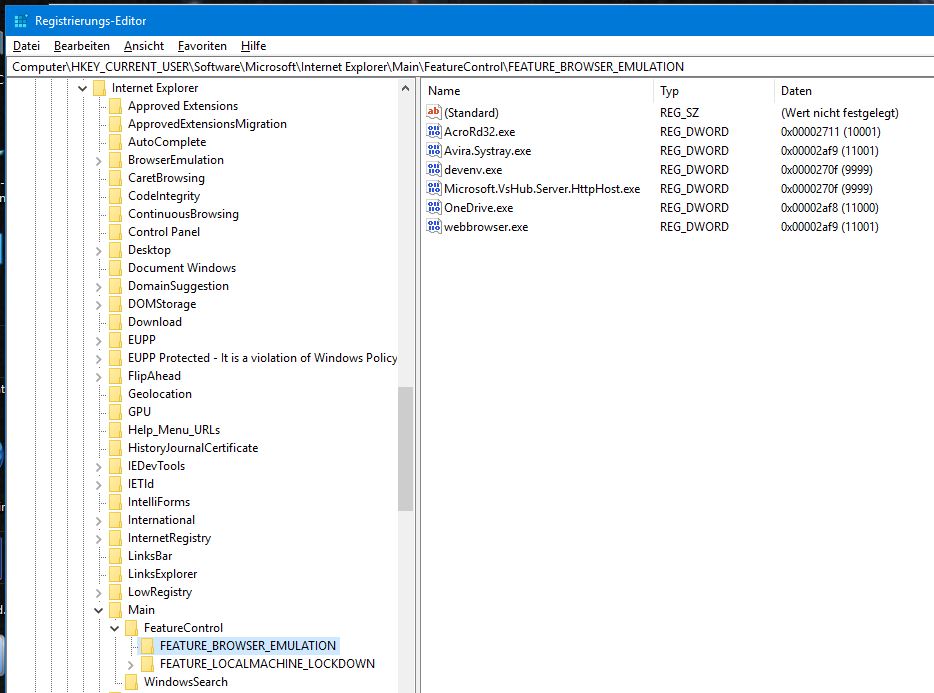Sort values by the Typ column header
This screenshot has width=934, height=693.
tap(714, 91)
